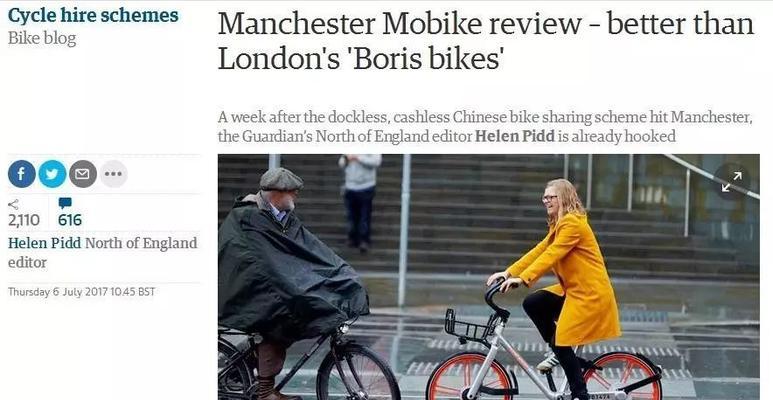The width and height of the screenshot is (773, 400).
Task: Expand the article photo to fullscreen
Action: (x=732, y=182)
